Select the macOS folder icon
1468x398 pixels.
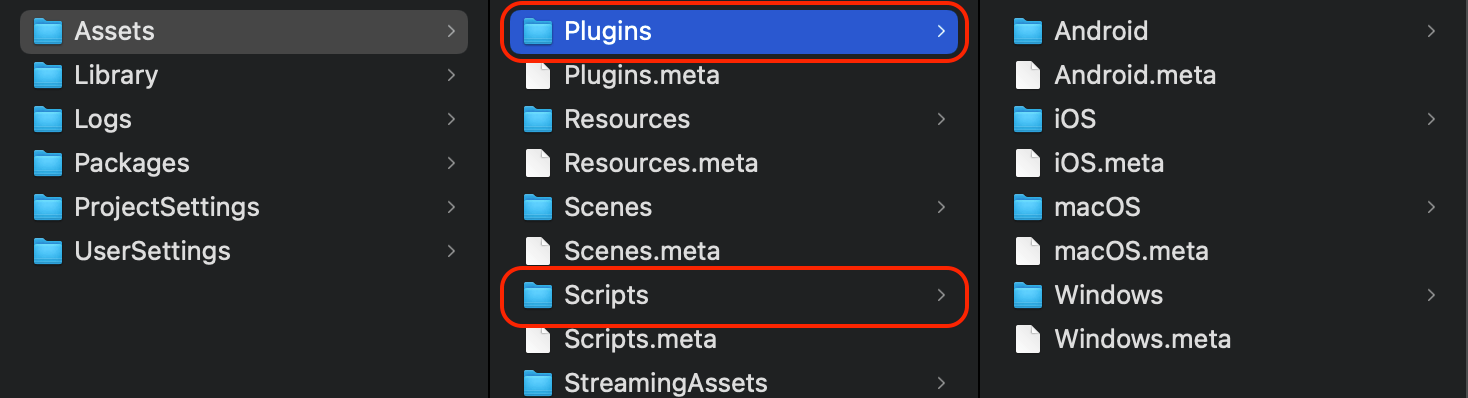[1028, 207]
